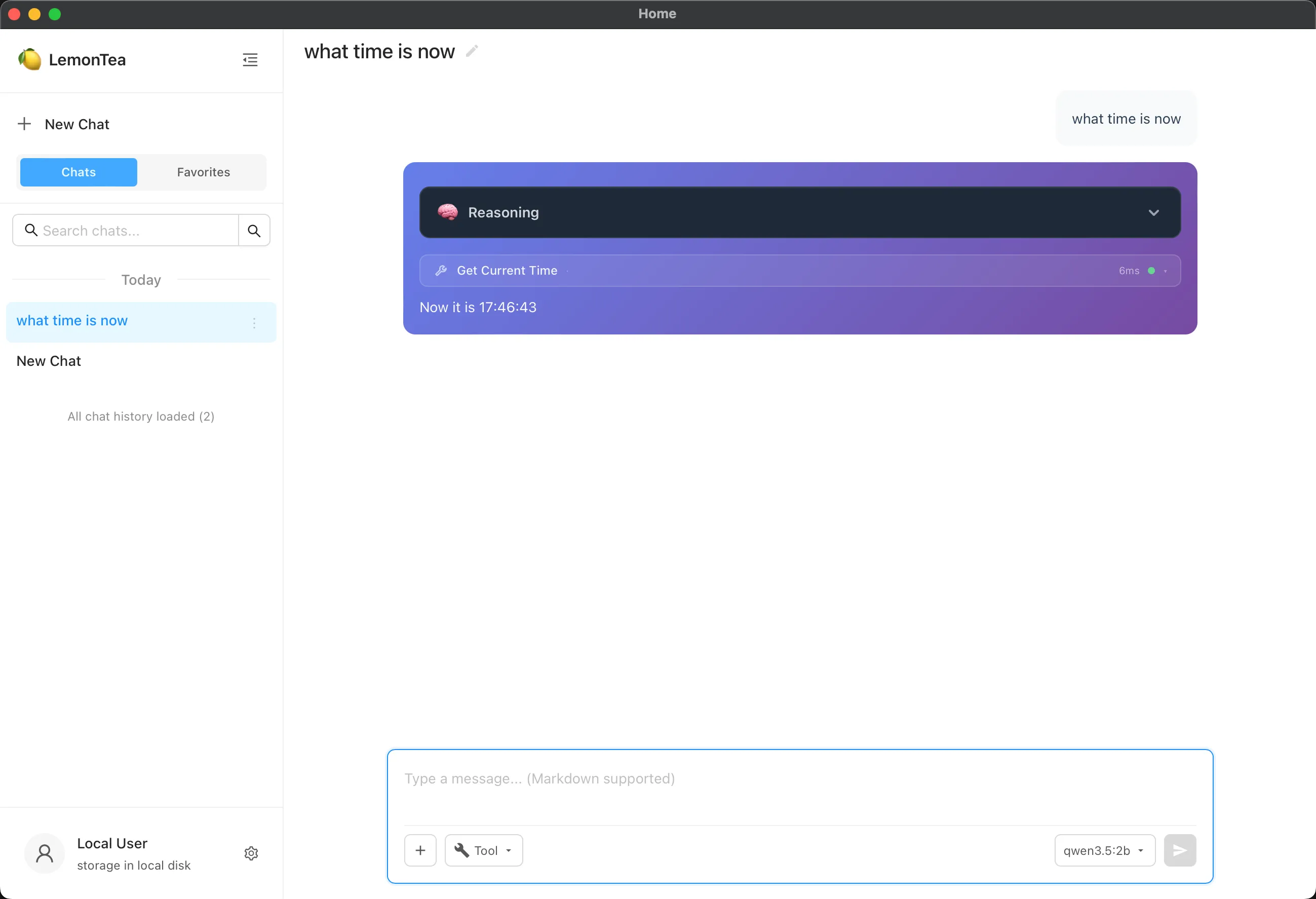
Task: Click the Get Current Time tool row
Action: click(799, 271)
